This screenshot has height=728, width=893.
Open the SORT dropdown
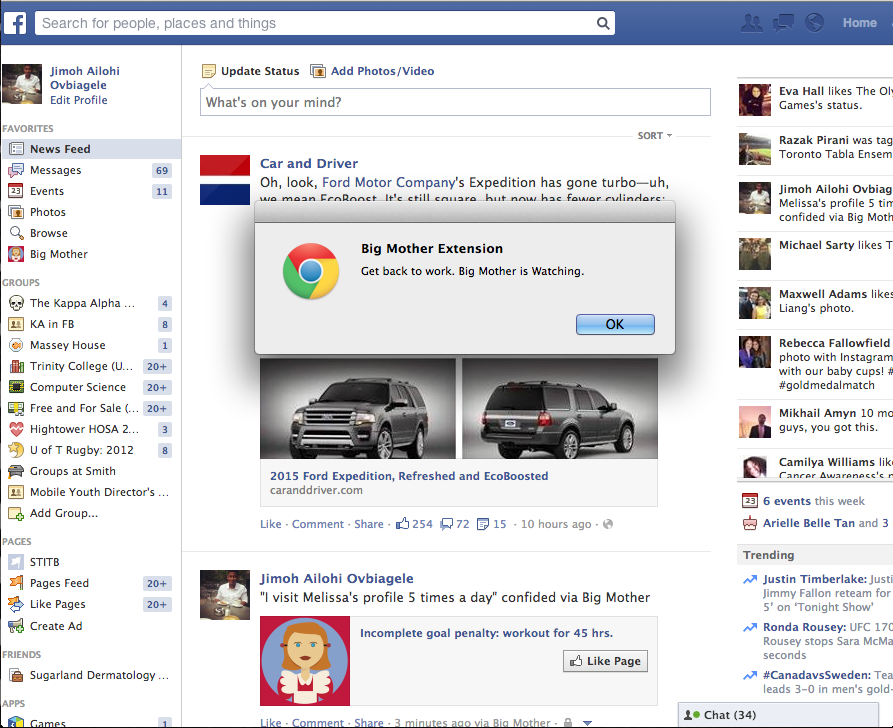pyautogui.click(x=655, y=136)
